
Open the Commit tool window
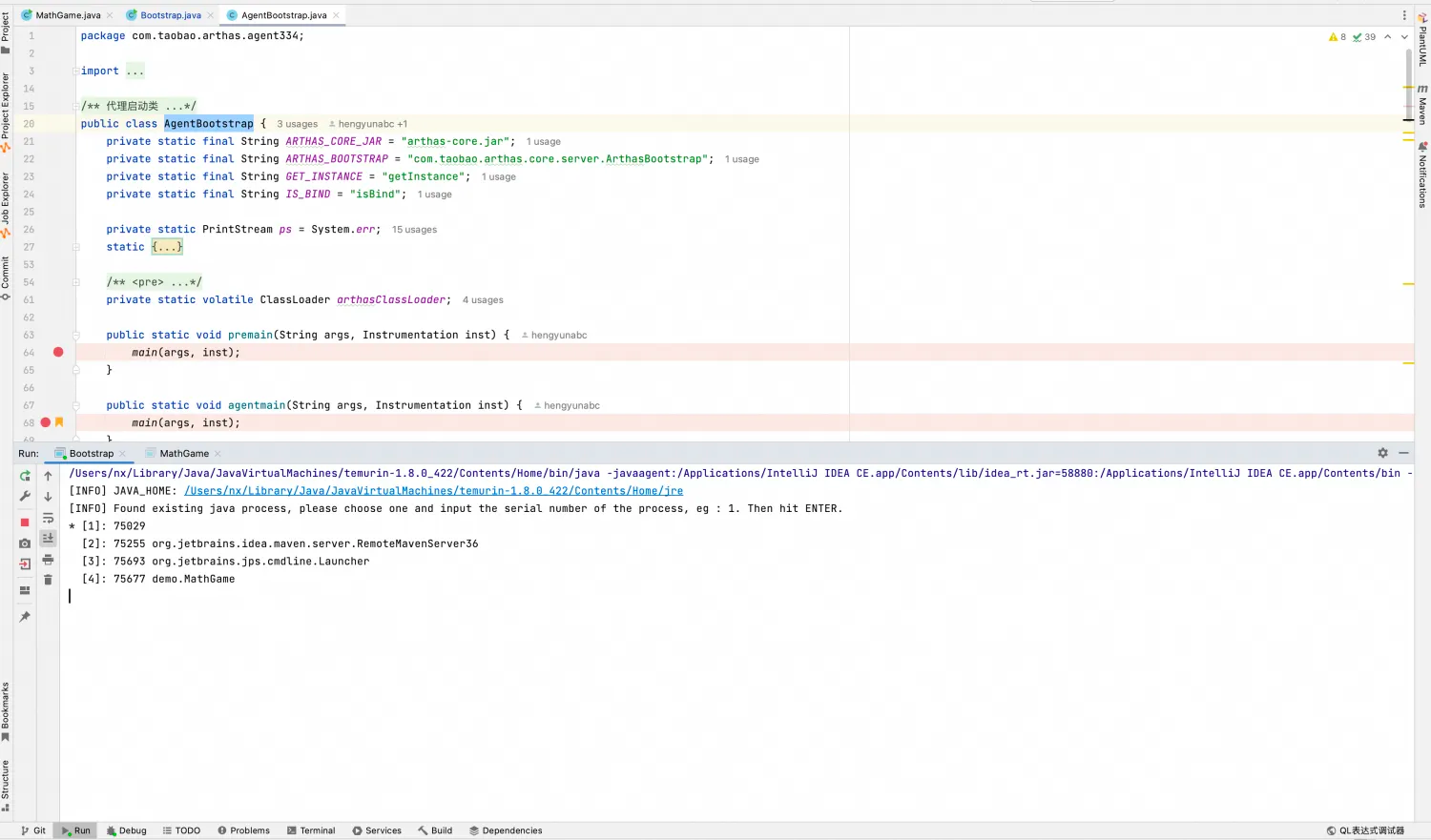pos(6,278)
